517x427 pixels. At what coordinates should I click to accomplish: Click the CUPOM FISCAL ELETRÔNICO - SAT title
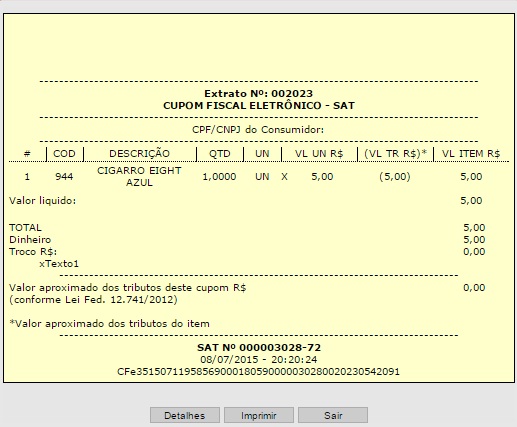coord(259,106)
